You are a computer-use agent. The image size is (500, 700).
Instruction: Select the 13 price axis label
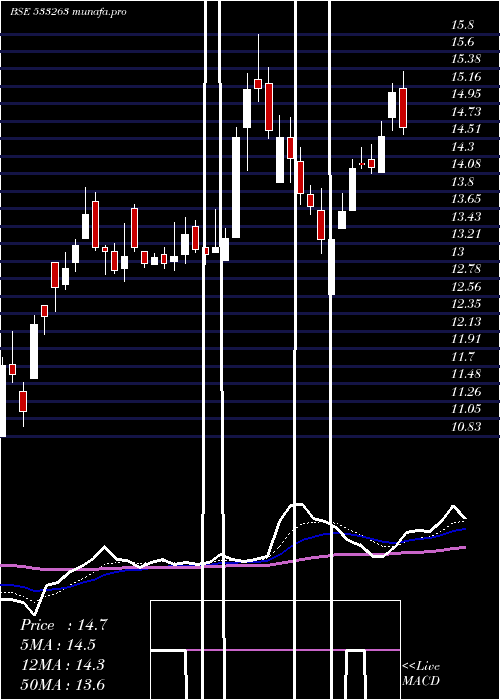point(458,252)
